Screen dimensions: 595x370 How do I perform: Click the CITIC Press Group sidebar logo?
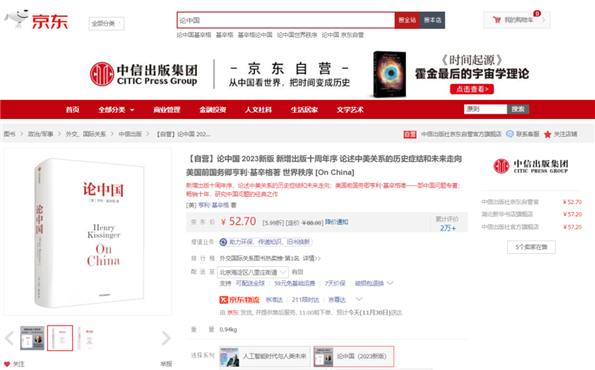[530, 166]
